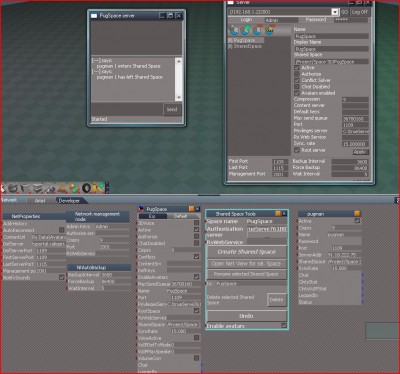Click Send in PugSpace server chat window

pos(172,109)
